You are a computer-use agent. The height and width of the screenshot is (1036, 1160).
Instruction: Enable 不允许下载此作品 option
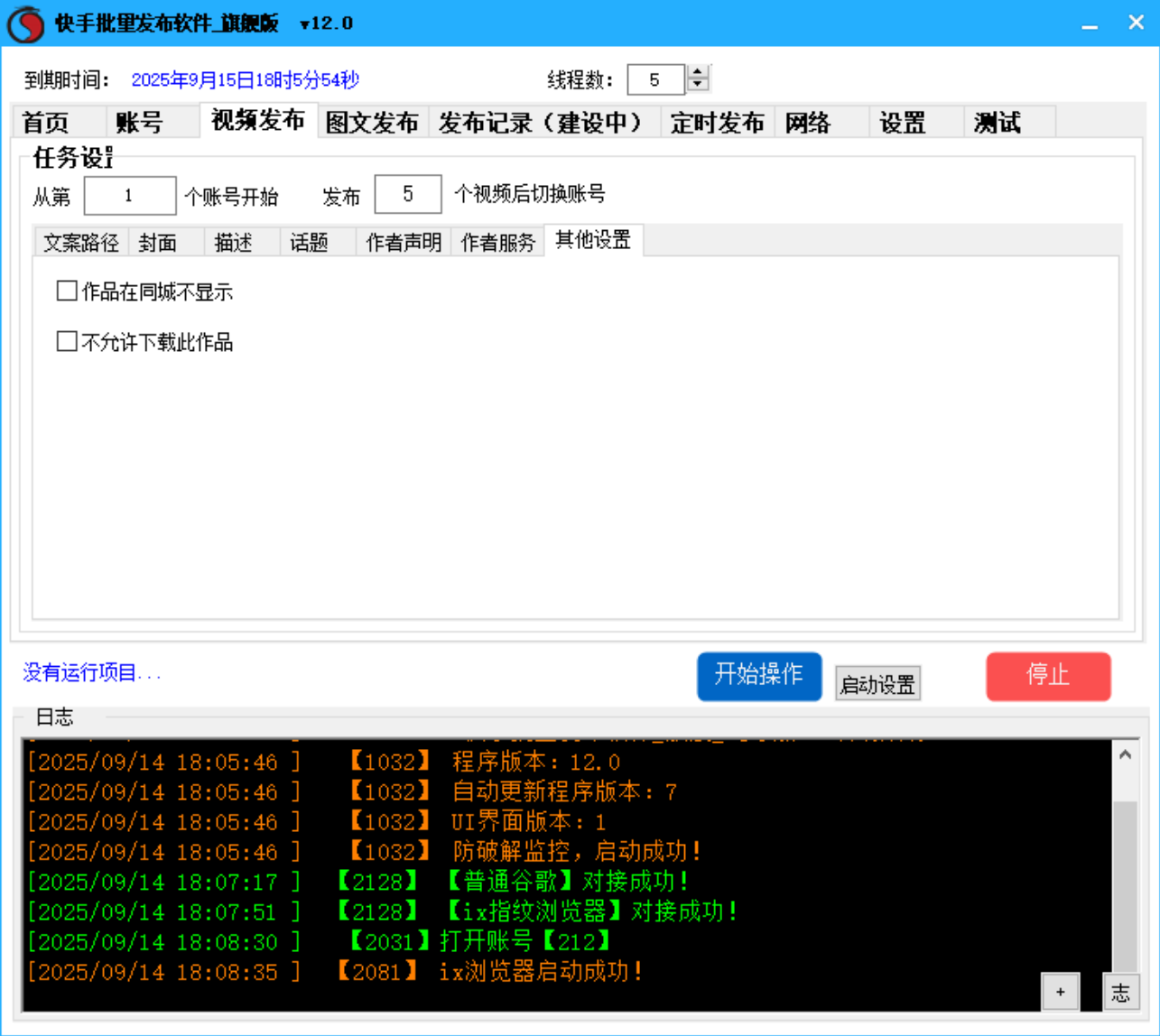point(64,341)
